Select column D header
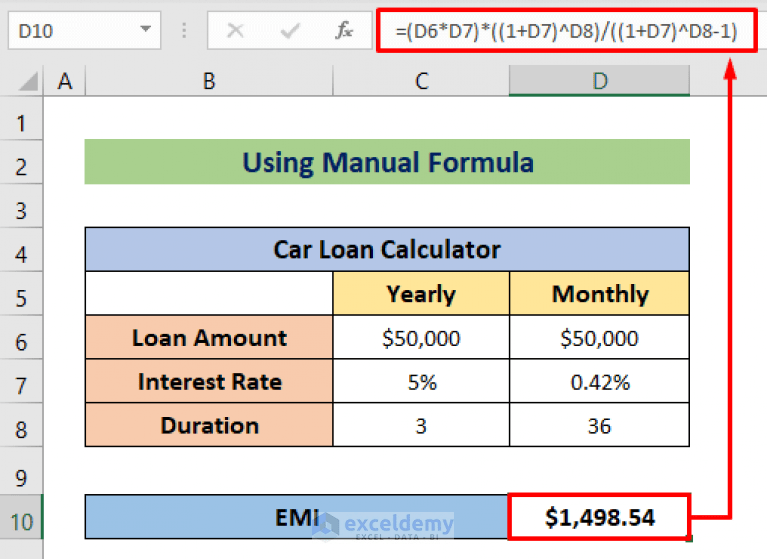The image size is (767, 559). point(599,81)
